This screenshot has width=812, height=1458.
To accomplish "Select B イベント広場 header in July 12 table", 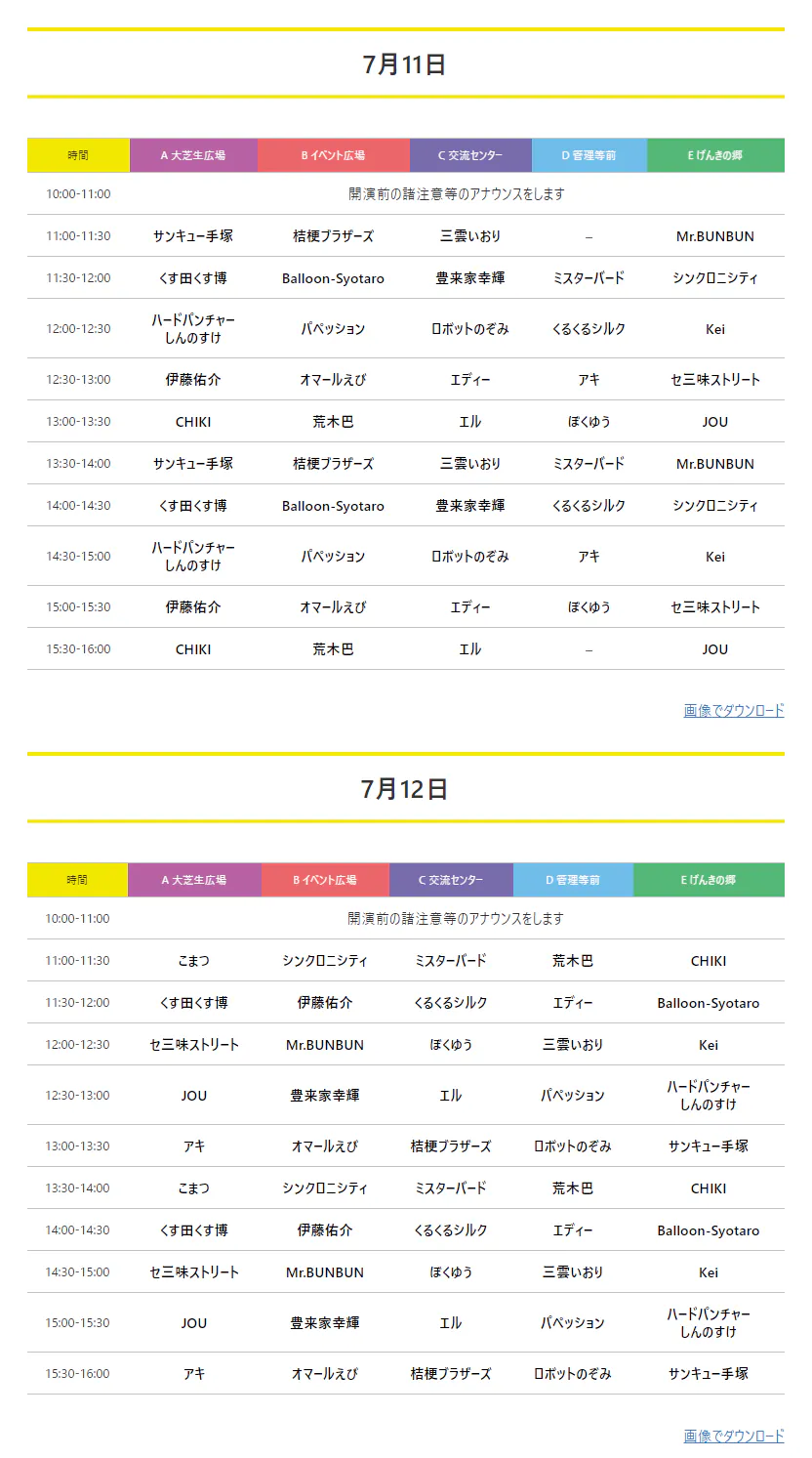I will (x=325, y=880).
